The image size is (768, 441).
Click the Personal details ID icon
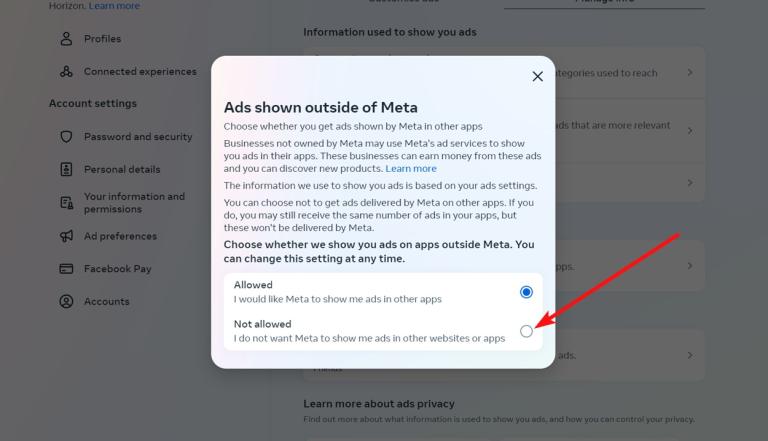66,169
